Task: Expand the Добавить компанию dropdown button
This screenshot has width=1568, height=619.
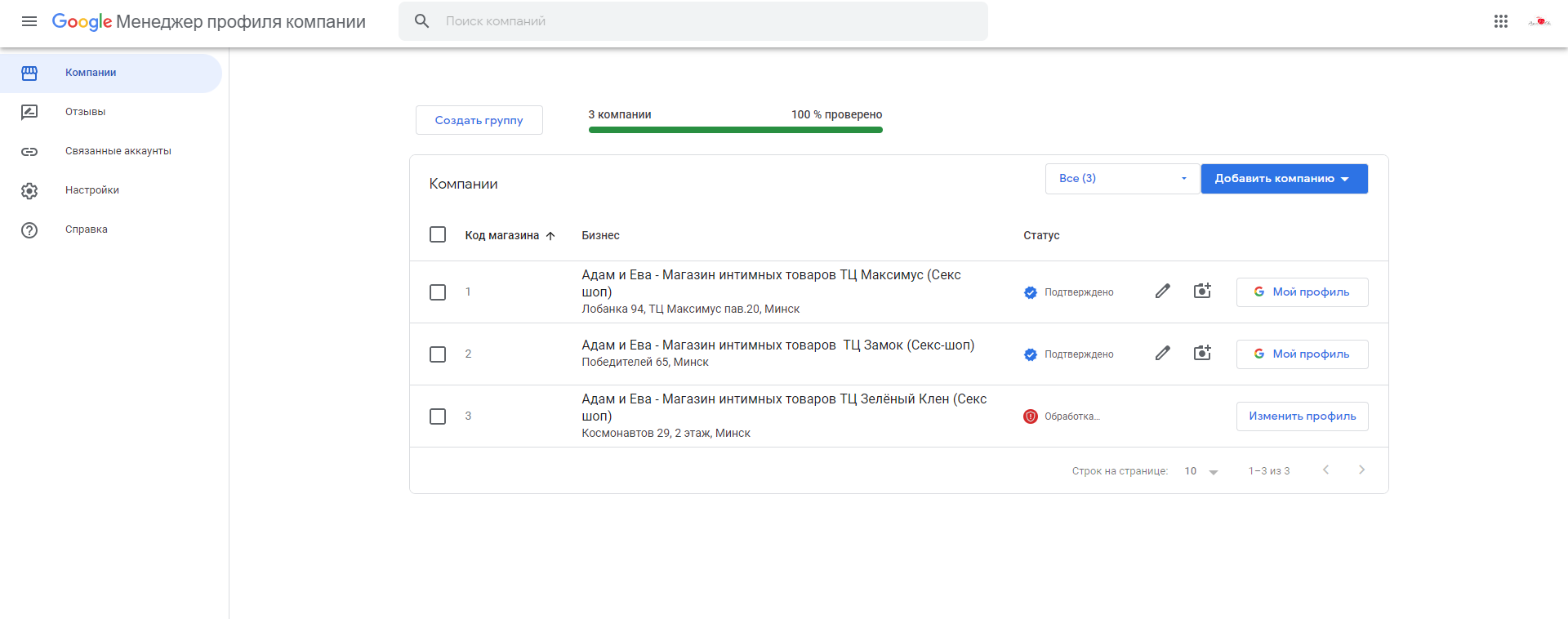Action: pyautogui.click(x=1284, y=179)
